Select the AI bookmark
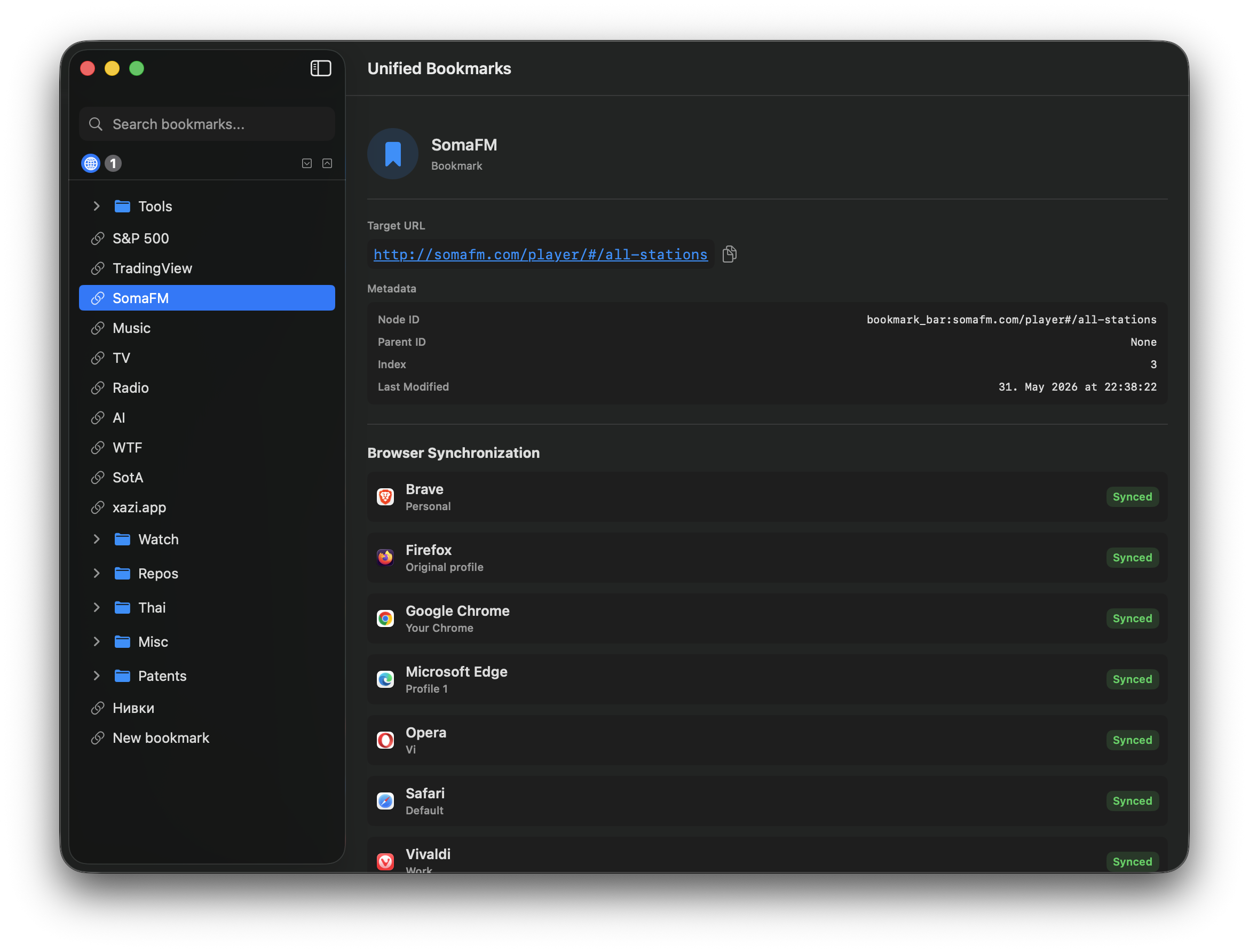1249x952 pixels. pos(207,418)
